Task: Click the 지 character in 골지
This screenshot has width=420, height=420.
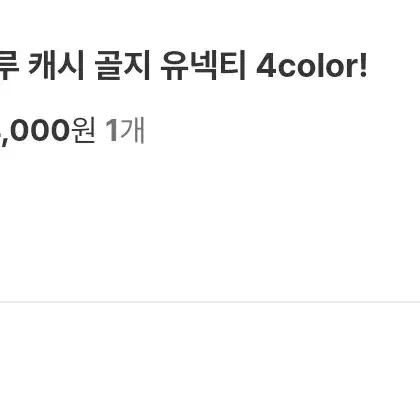Action: [137, 66]
